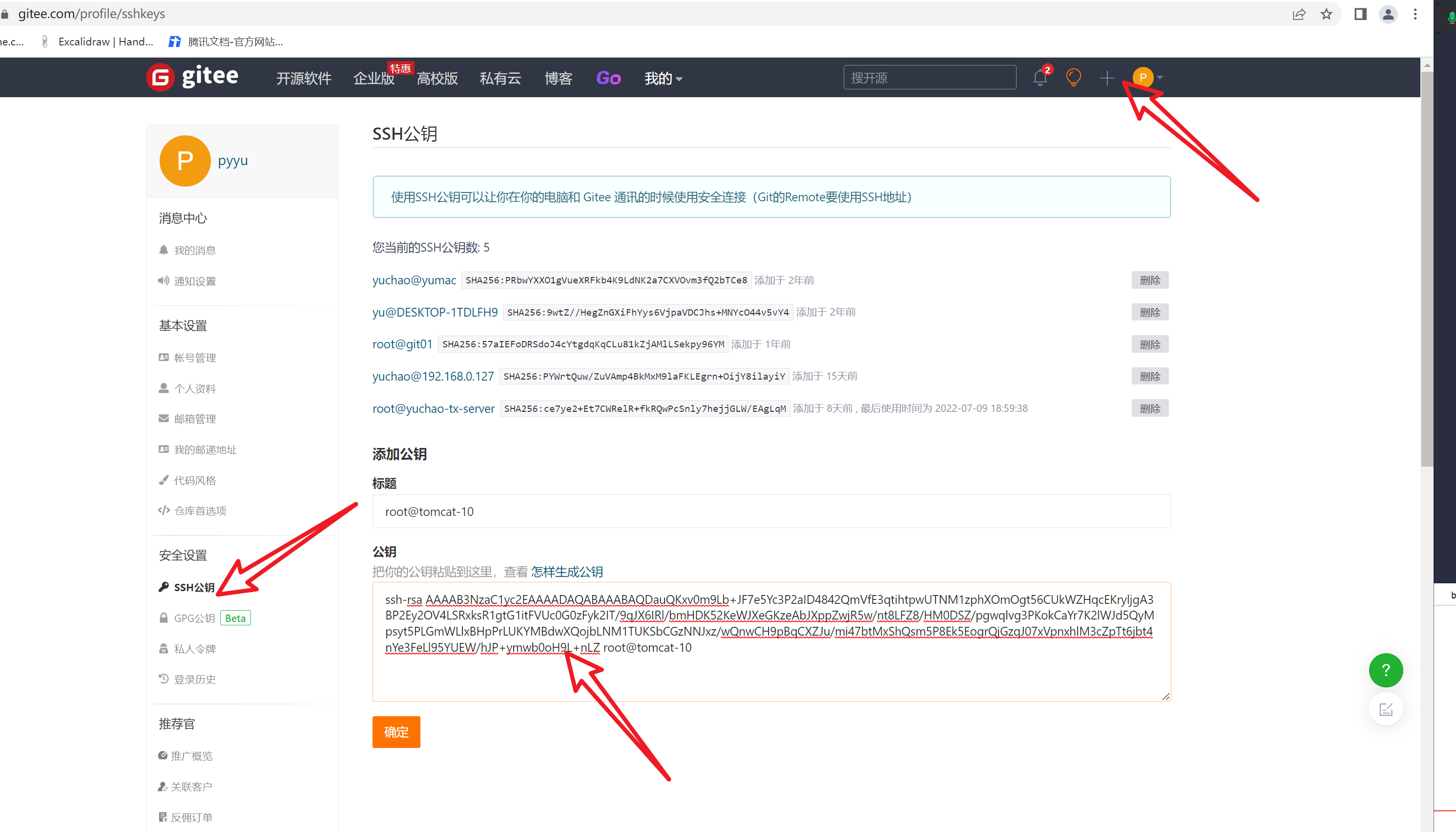The height and width of the screenshot is (832, 1456).
Task: Click the notification bell icon
Action: [1040, 78]
